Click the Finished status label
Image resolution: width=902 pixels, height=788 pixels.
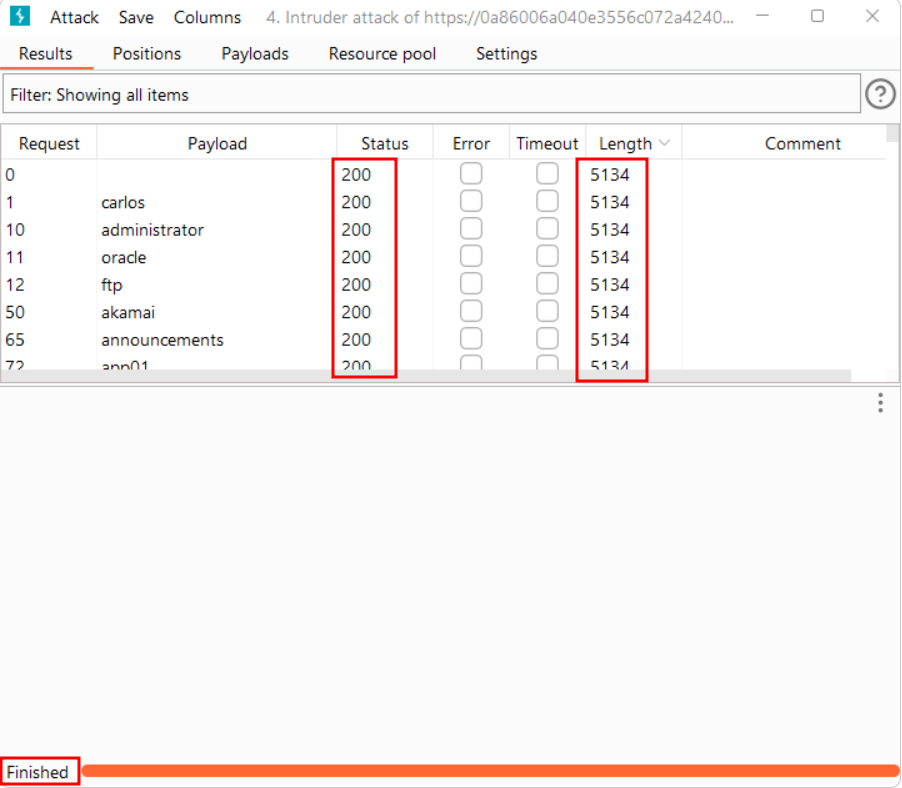coord(37,772)
